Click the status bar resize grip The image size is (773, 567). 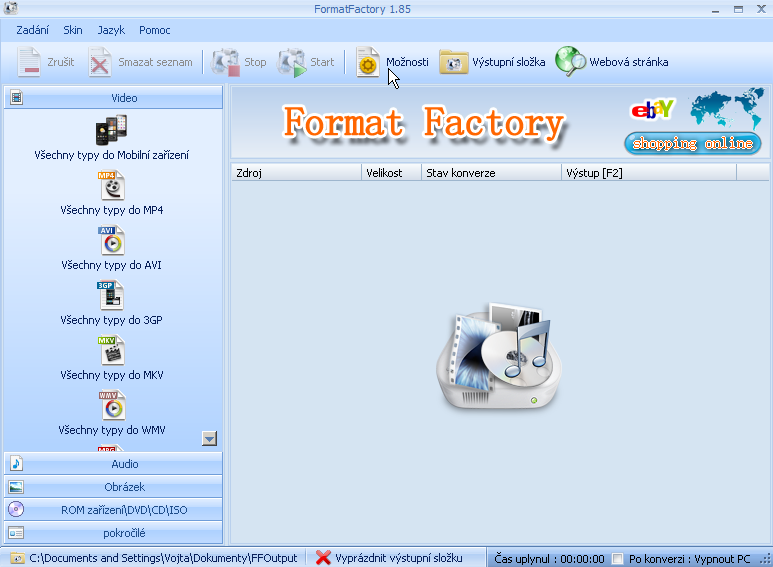[x=766, y=560]
